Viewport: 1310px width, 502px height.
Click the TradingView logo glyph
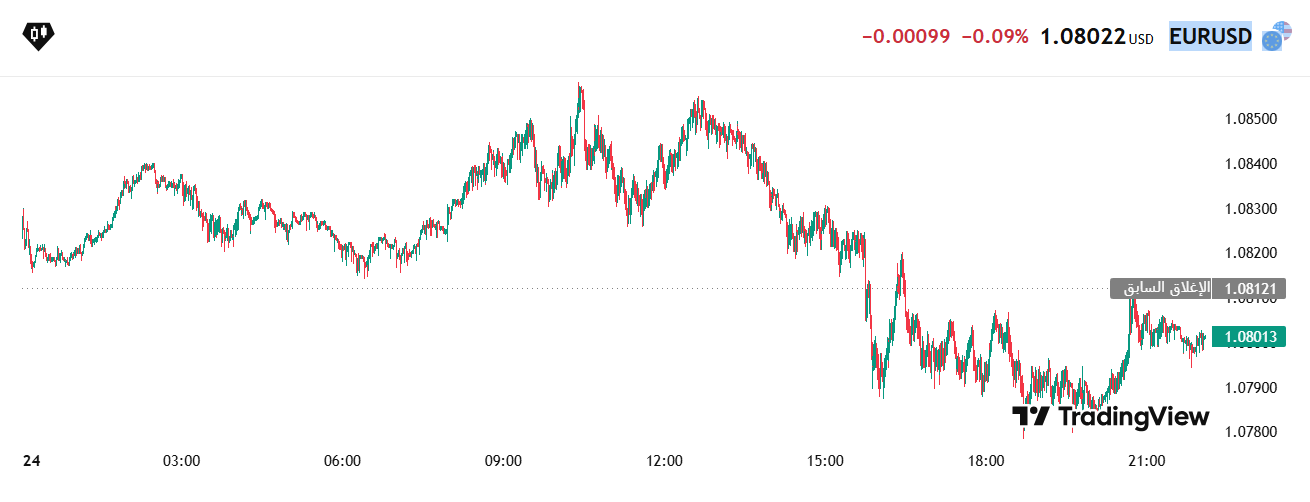(1031, 417)
